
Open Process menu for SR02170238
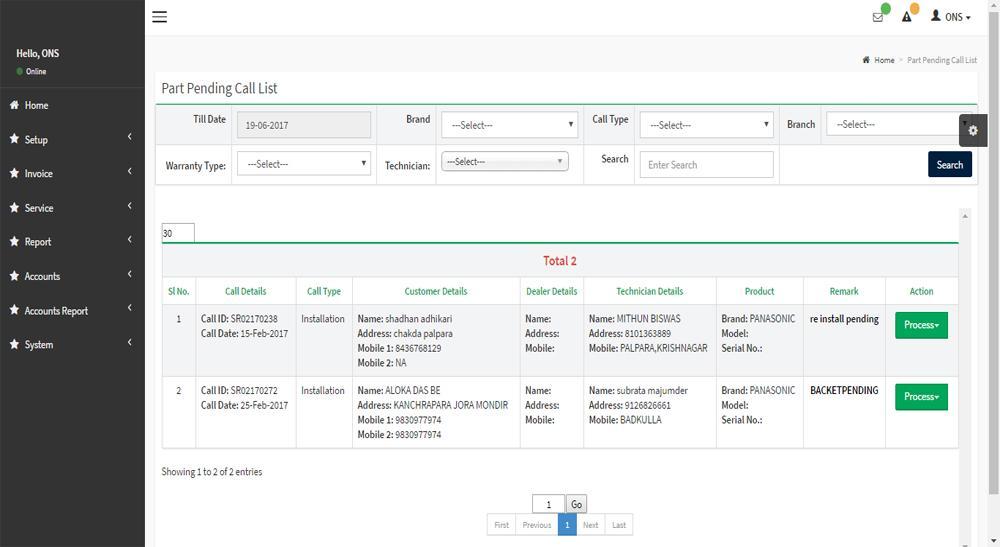921,325
